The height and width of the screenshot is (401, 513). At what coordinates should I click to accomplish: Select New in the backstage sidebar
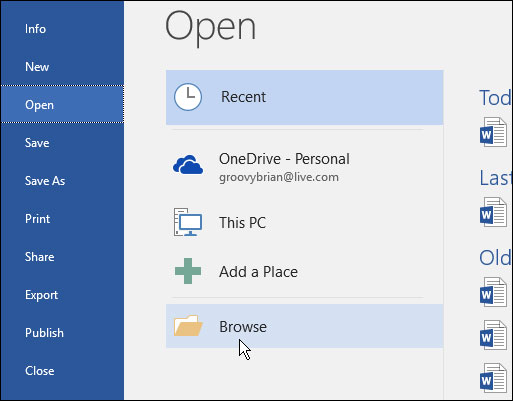pos(62,67)
